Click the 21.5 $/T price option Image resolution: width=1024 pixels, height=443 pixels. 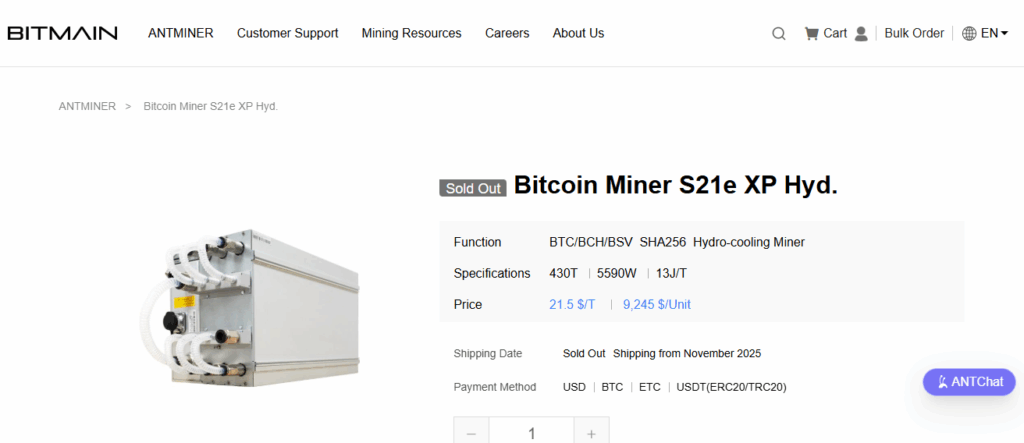click(x=572, y=304)
